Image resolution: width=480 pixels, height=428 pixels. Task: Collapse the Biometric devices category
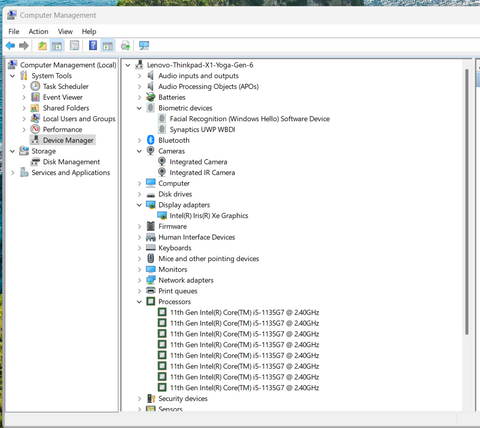(x=139, y=108)
